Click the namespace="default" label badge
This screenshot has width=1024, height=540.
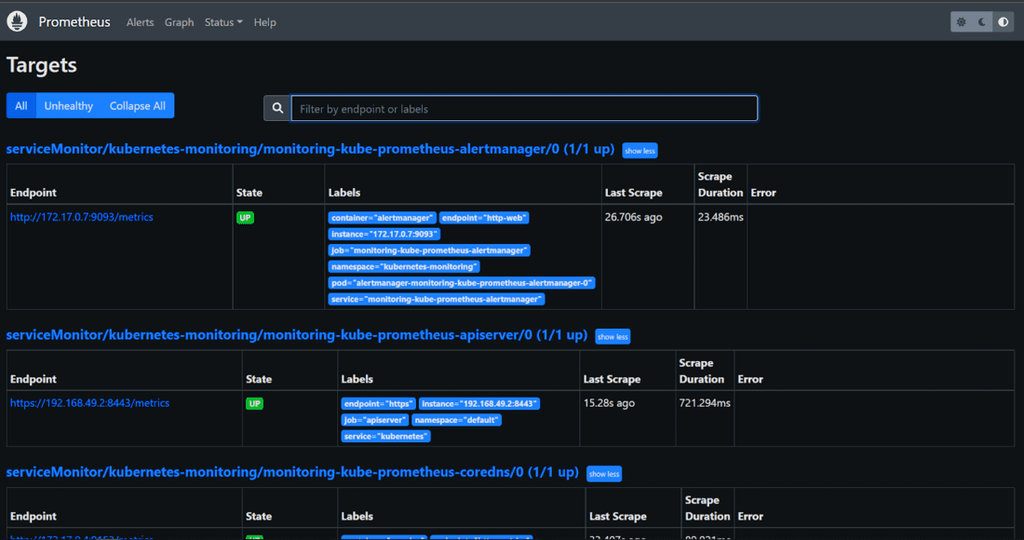coord(456,420)
